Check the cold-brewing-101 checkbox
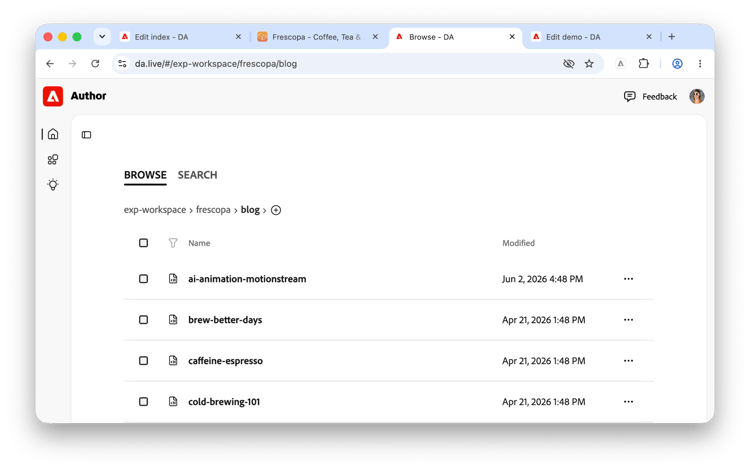The width and height of the screenshot is (750, 470). (143, 402)
